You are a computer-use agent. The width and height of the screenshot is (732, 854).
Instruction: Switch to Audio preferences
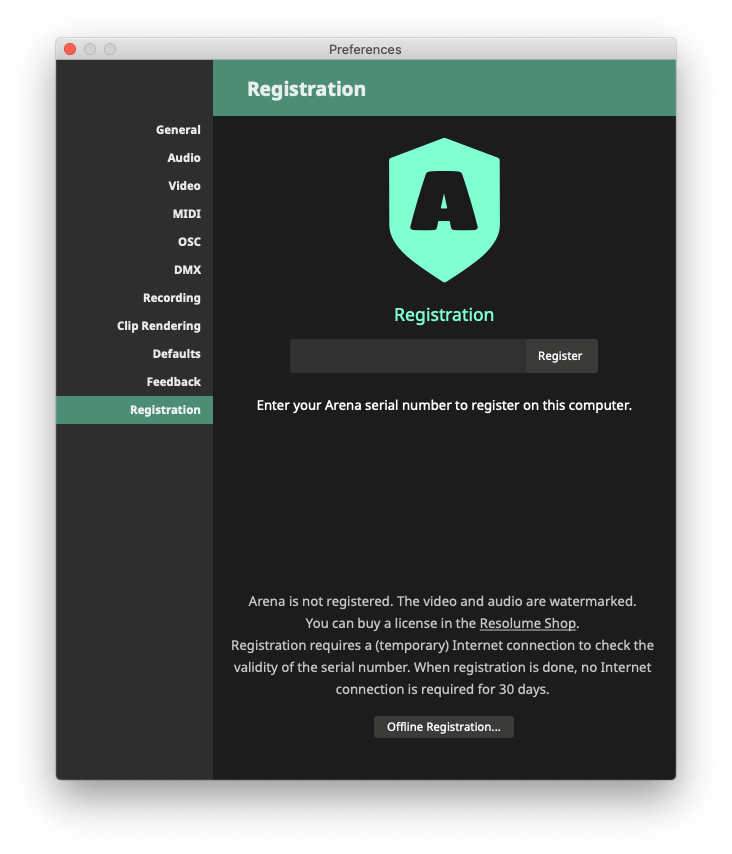click(x=183, y=158)
